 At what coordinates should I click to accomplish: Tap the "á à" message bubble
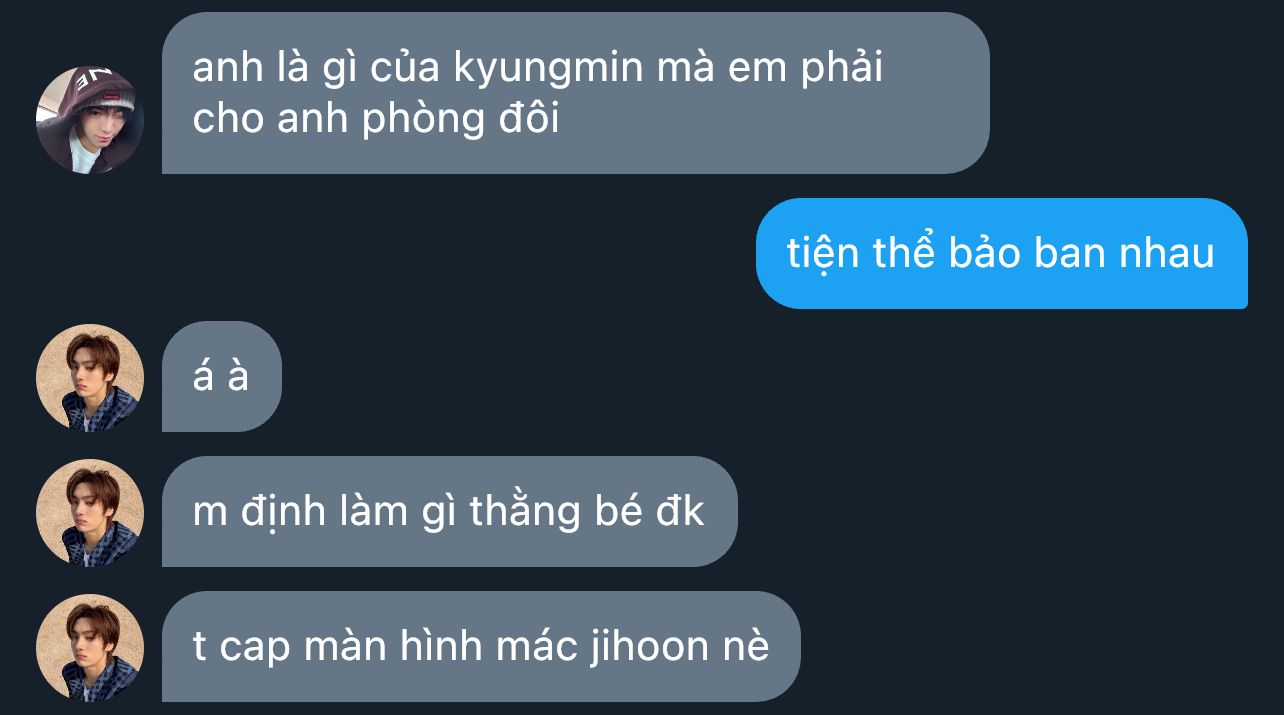[x=221, y=377]
